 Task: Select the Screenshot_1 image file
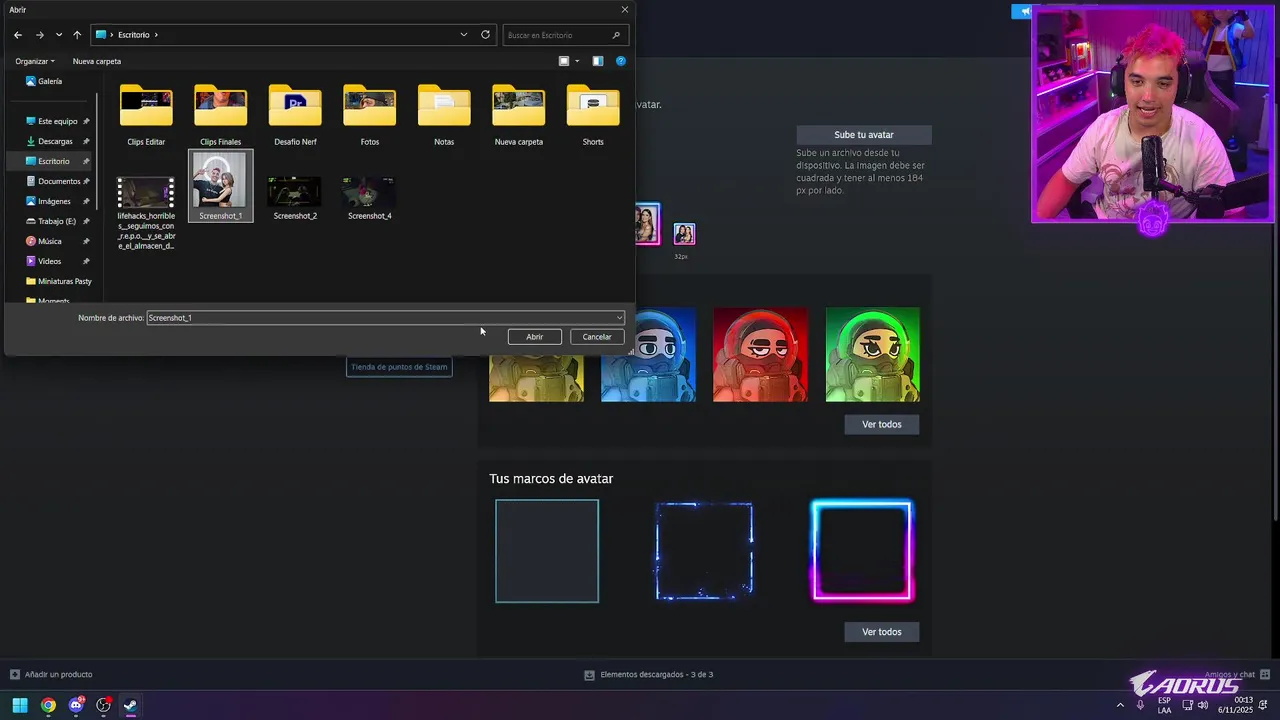tap(220, 187)
